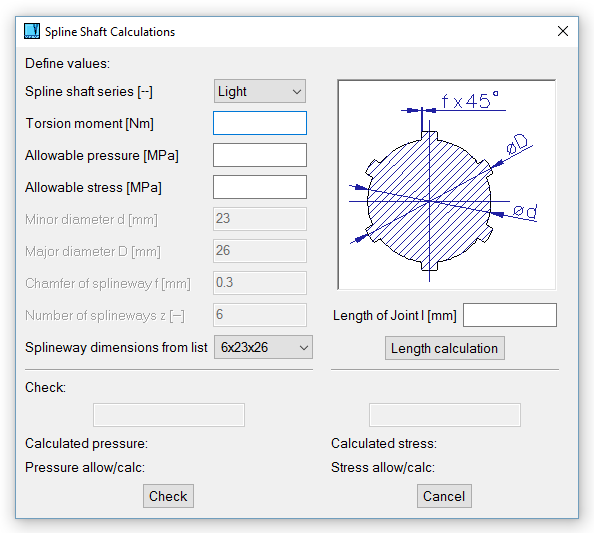Click the Length calculation button
This screenshot has height=533, width=594.
pyautogui.click(x=445, y=348)
